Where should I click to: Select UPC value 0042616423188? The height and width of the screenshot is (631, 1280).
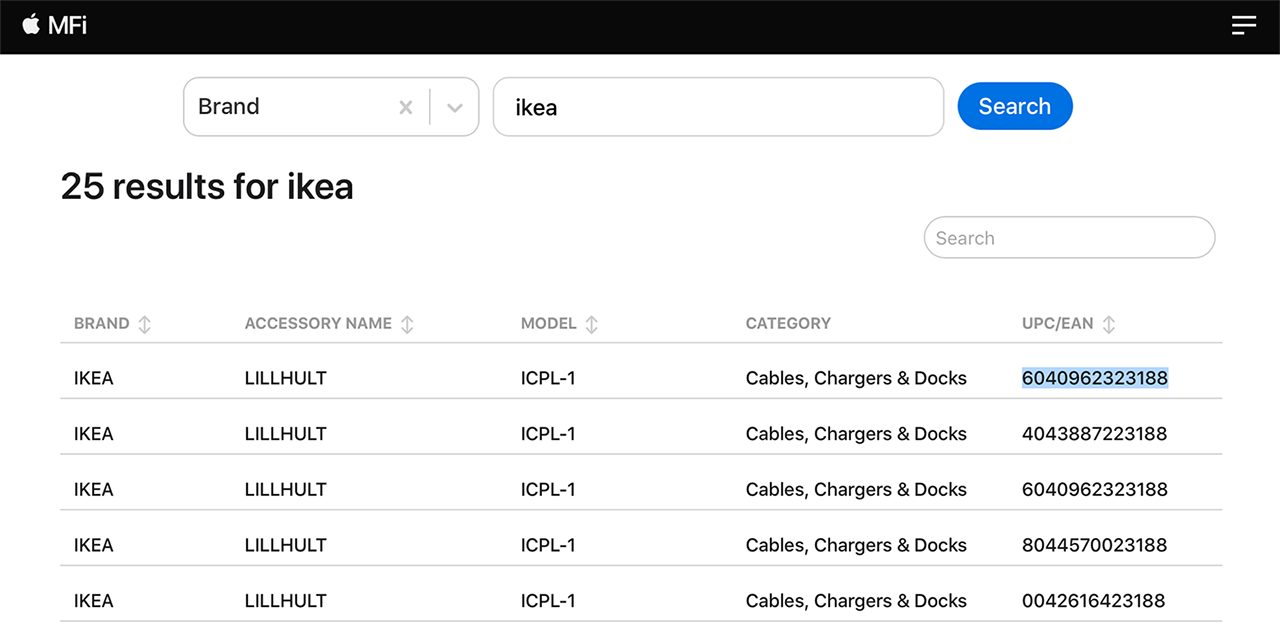pyautogui.click(x=1094, y=601)
